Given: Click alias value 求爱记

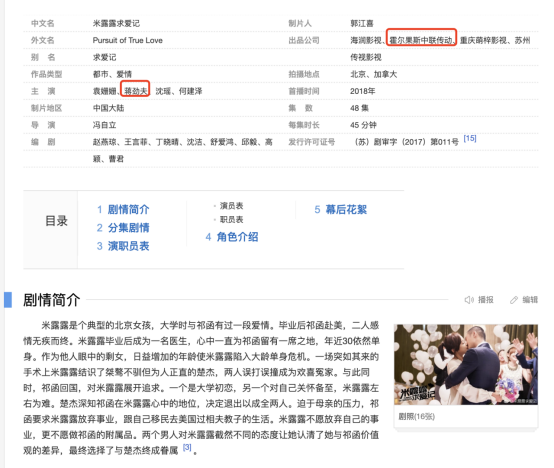Looking at the screenshot, I should 104,57.
